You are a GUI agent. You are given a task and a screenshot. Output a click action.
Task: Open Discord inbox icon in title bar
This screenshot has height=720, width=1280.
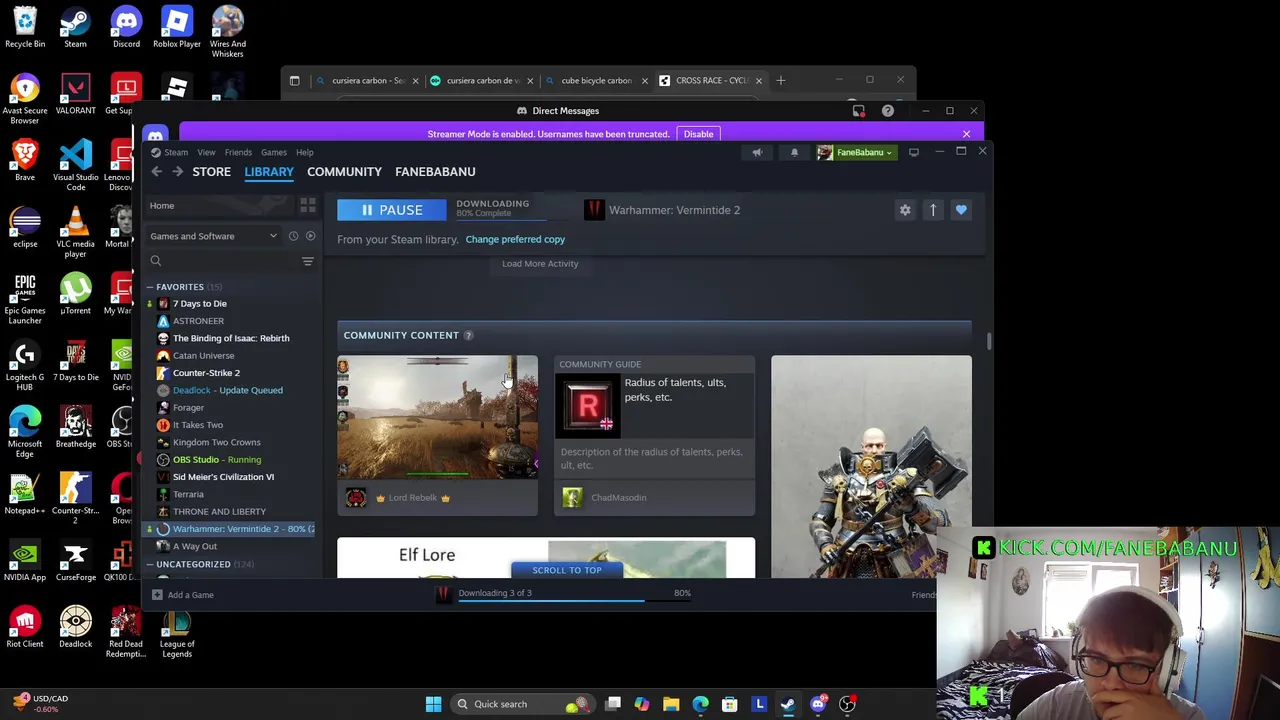(858, 111)
